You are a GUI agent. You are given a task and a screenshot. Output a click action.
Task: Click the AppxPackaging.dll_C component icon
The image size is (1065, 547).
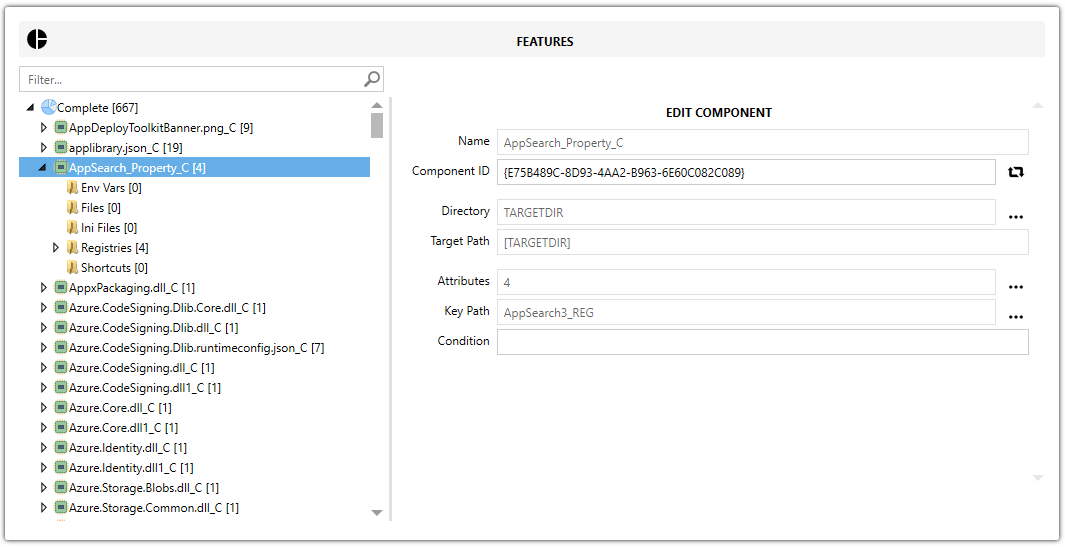click(60, 287)
